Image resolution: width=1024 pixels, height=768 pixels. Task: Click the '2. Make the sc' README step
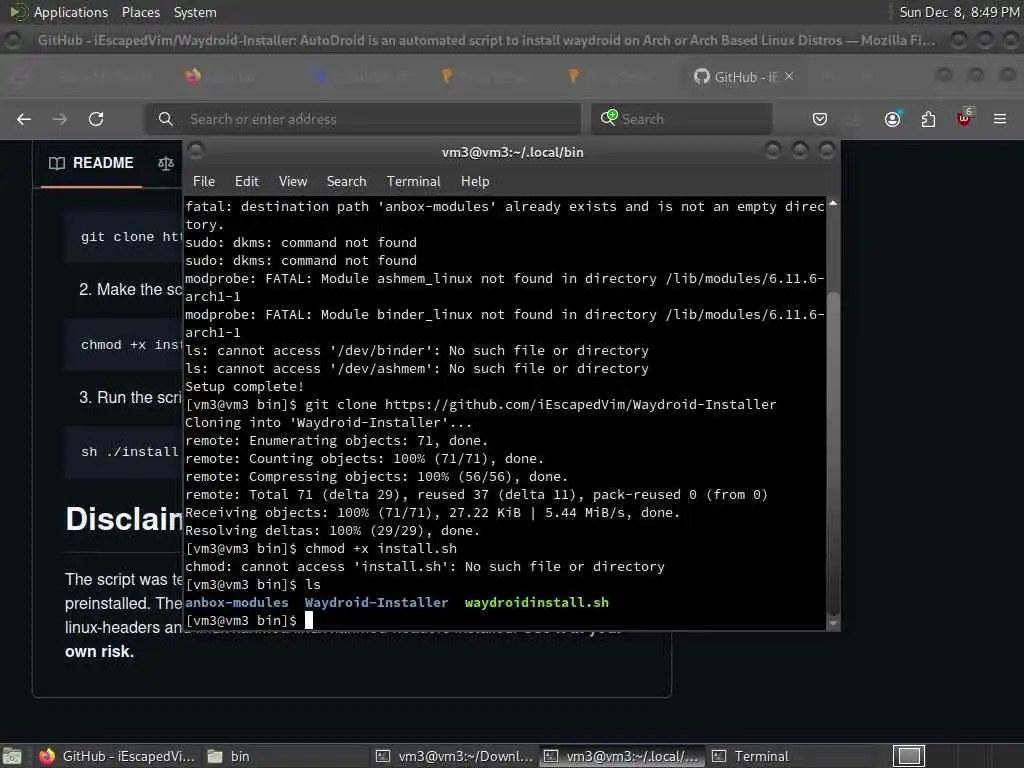coord(130,289)
